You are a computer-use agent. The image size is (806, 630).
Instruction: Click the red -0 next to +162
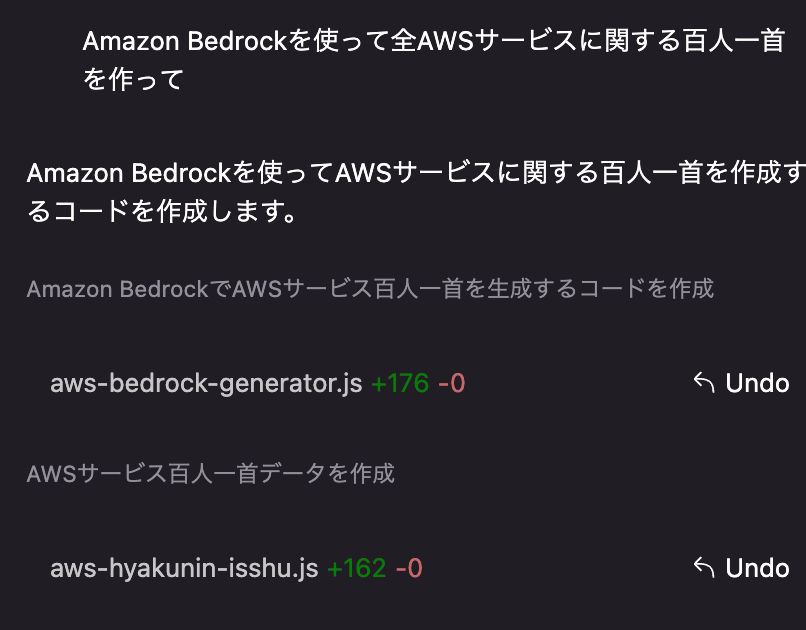tap(409, 568)
